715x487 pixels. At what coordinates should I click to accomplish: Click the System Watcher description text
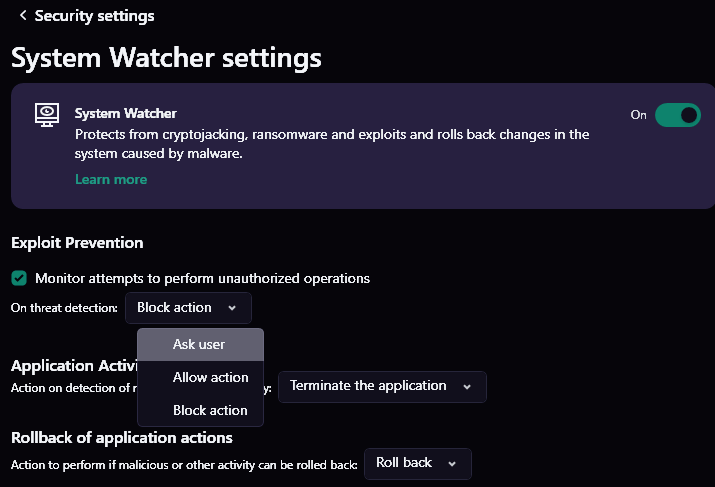tap(332, 144)
